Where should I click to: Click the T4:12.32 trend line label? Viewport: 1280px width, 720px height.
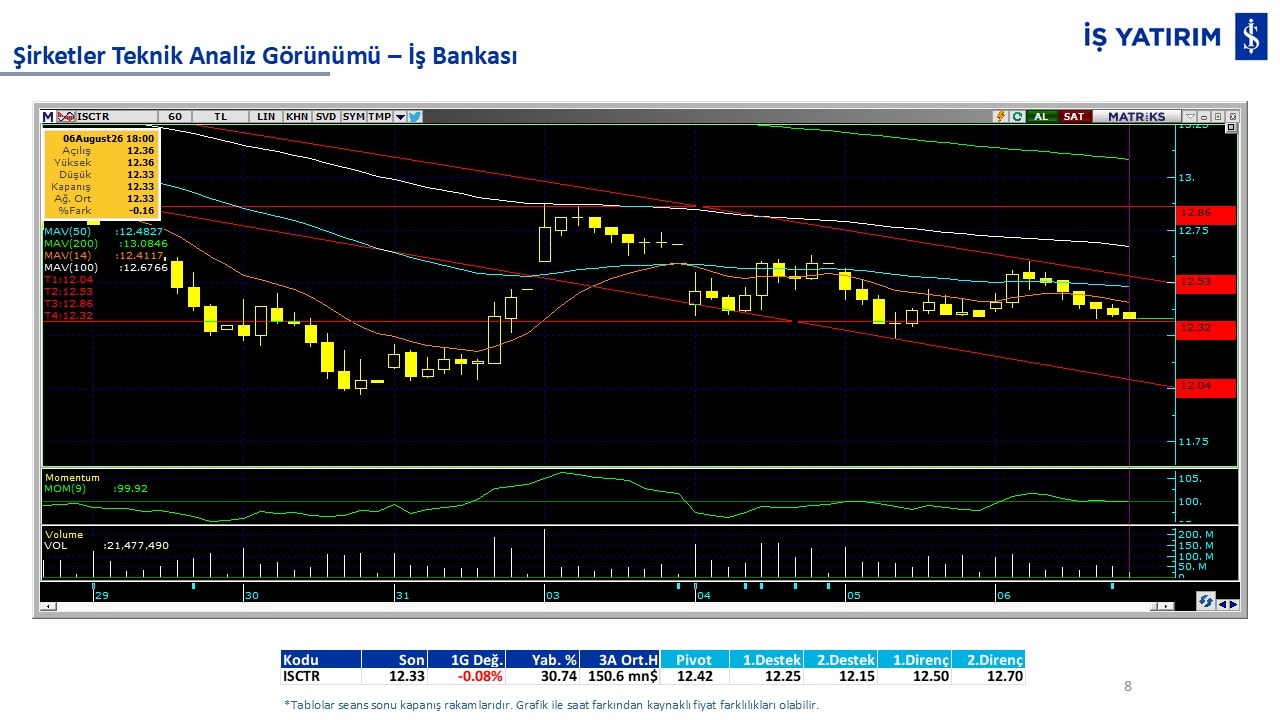(68, 316)
